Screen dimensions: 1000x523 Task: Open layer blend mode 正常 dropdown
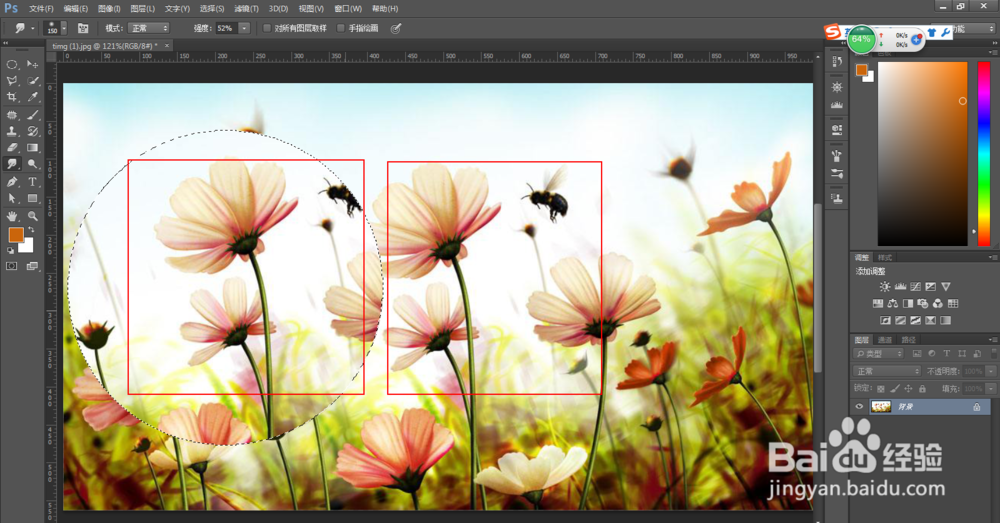[887, 371]
